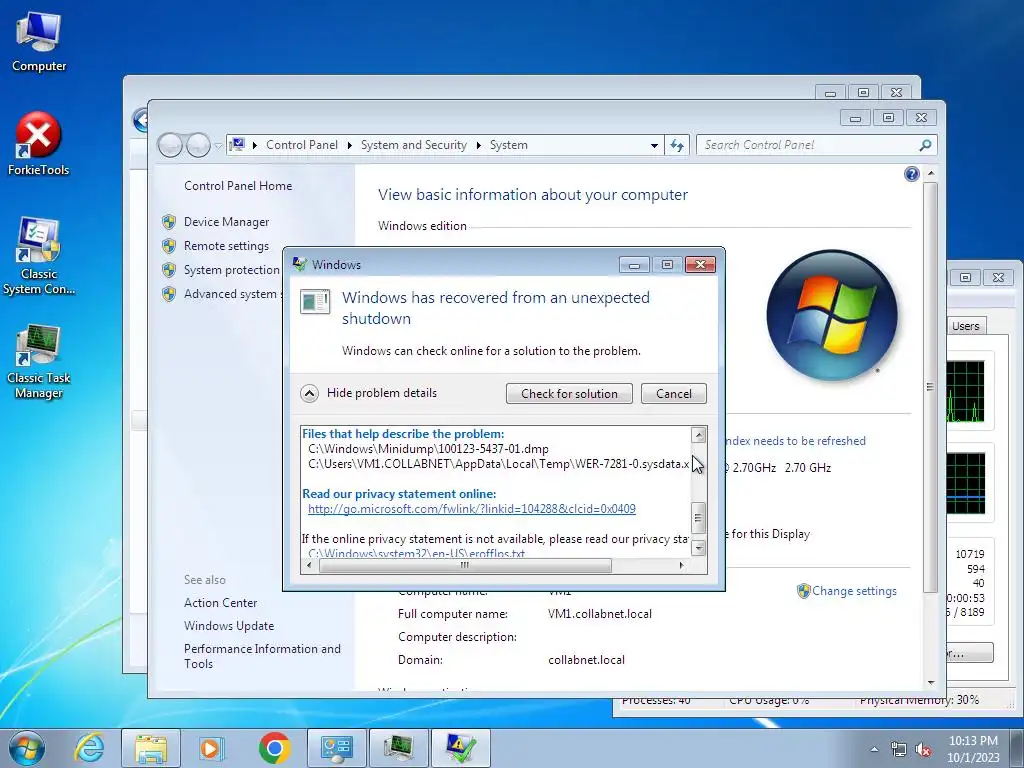Screen dimensions: 1024x768
Task: Open Windows Update link
Action: pyautogui.click(x=229, y=626)
